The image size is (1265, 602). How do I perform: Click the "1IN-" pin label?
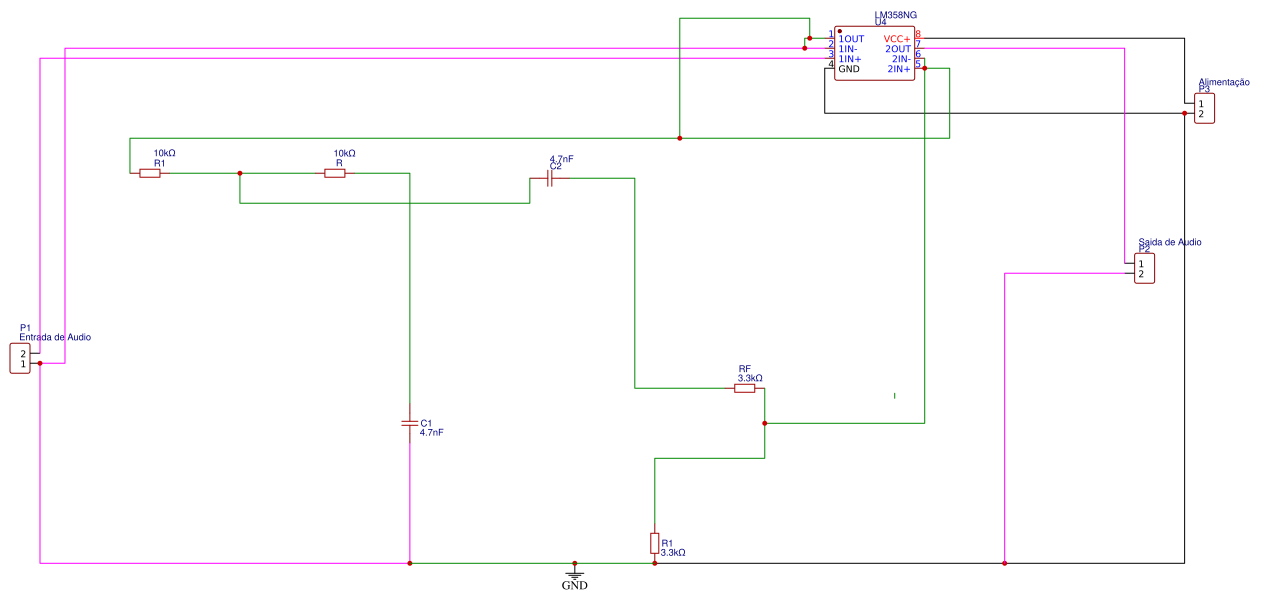tap(848, 49)
